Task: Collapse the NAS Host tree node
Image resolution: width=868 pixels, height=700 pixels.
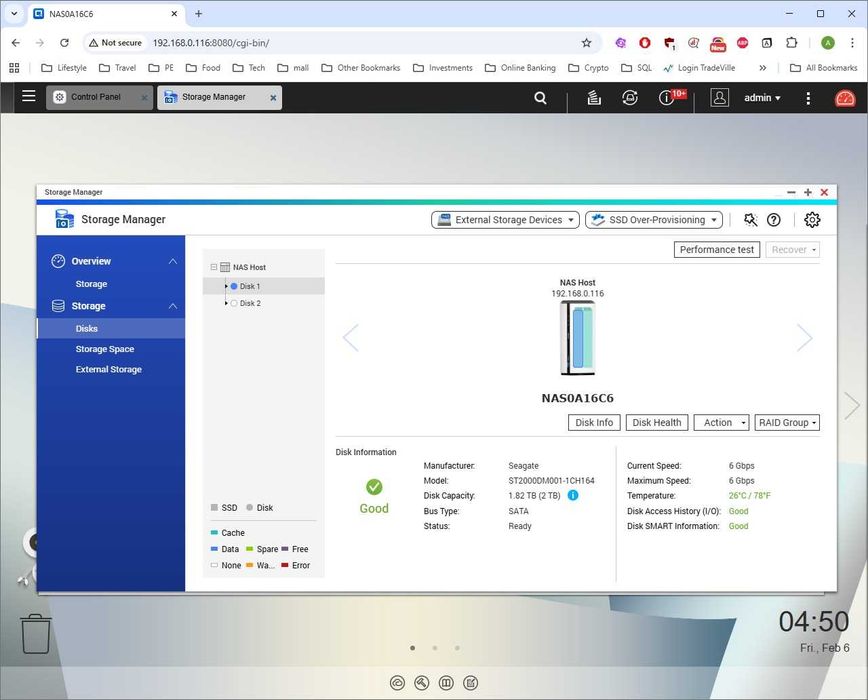Action: coord(214,267)
